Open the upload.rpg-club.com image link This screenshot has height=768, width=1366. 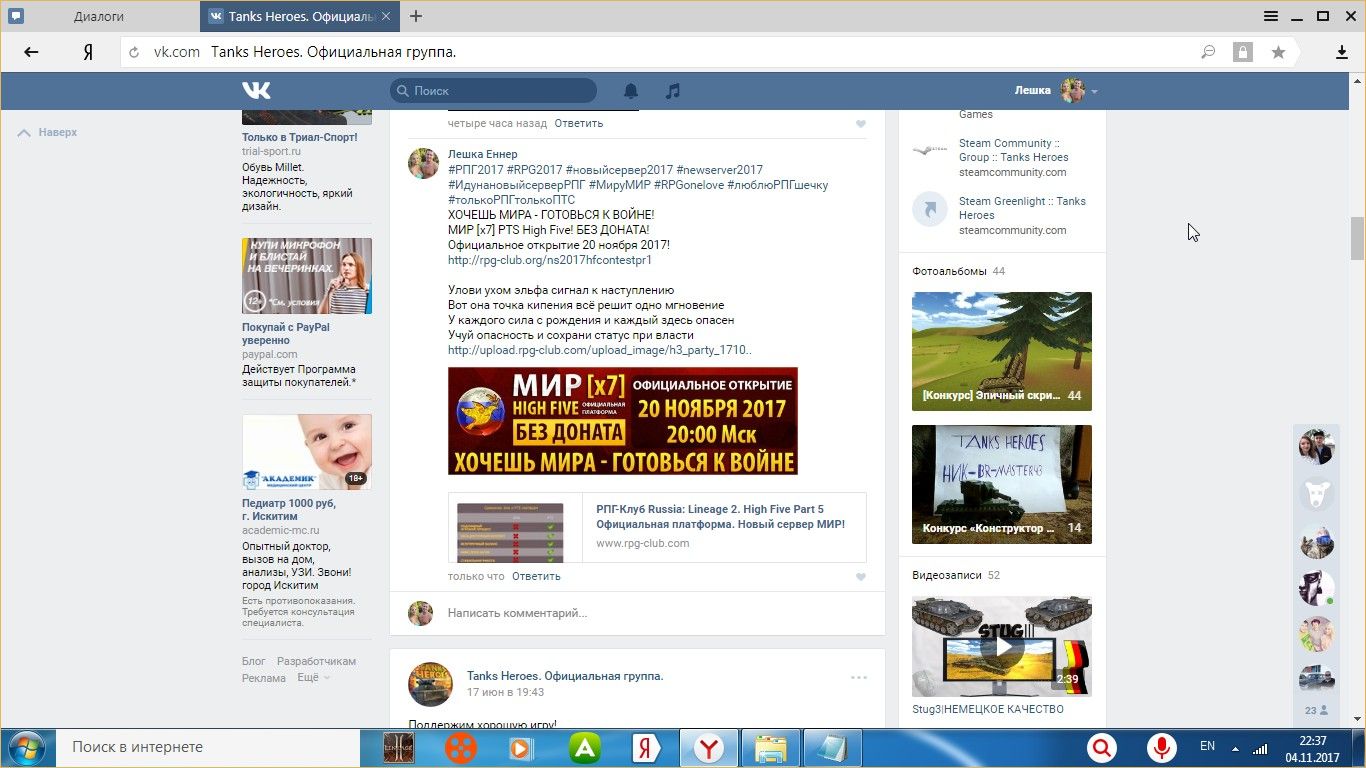click(x=599, y=350)
